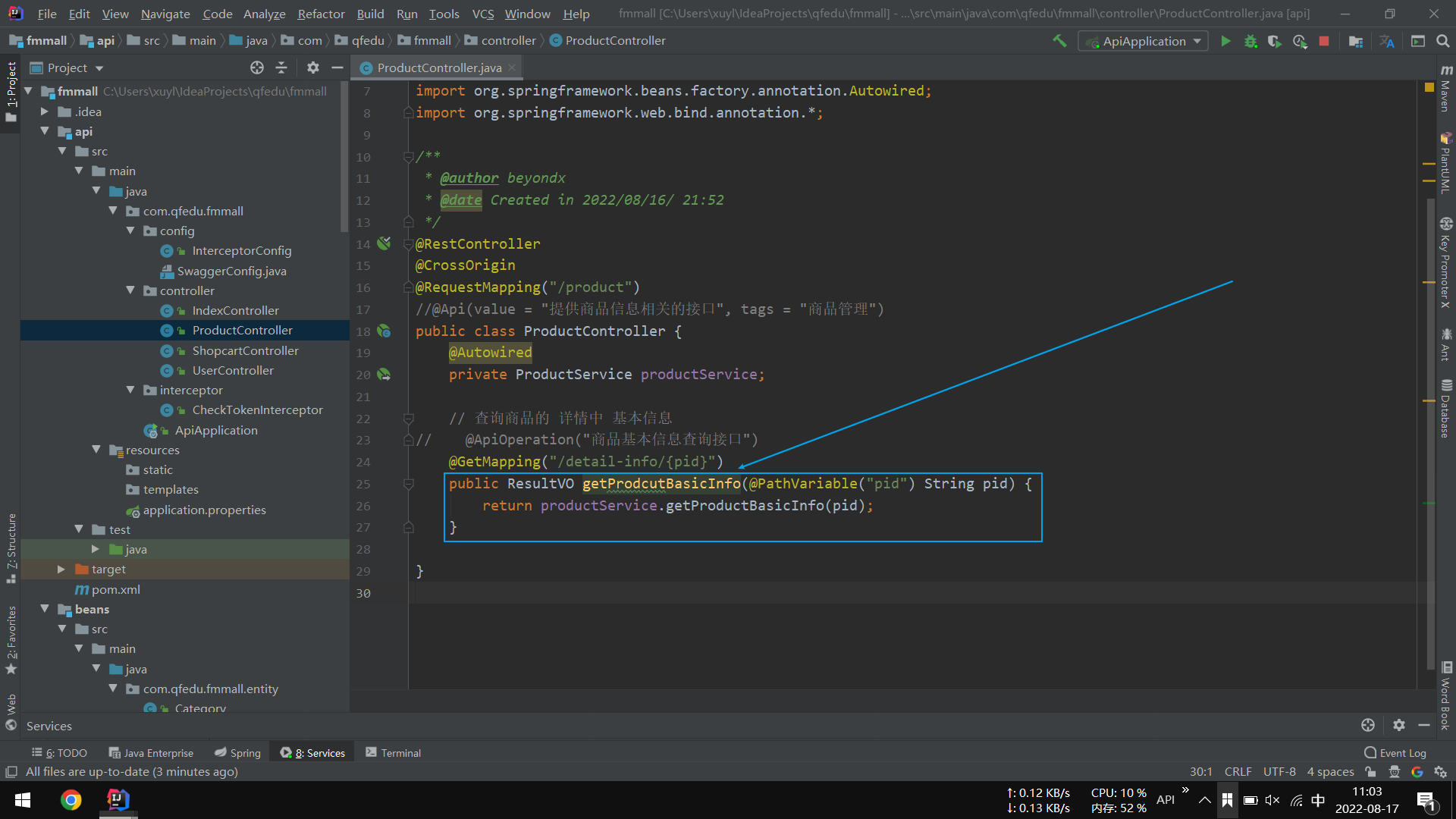
Task: Collapse the controller package
Action: tap(130, 290)
